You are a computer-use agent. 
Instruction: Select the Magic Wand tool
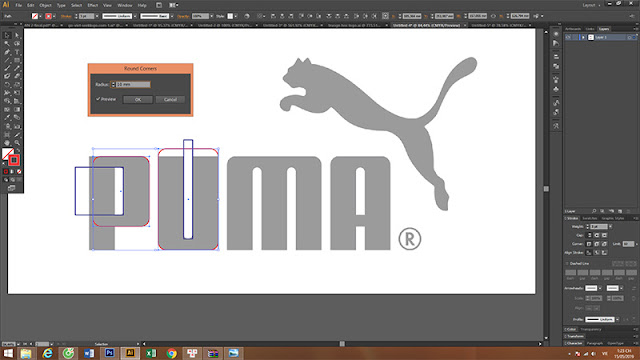pyautogui.click(x=7, y=43)
